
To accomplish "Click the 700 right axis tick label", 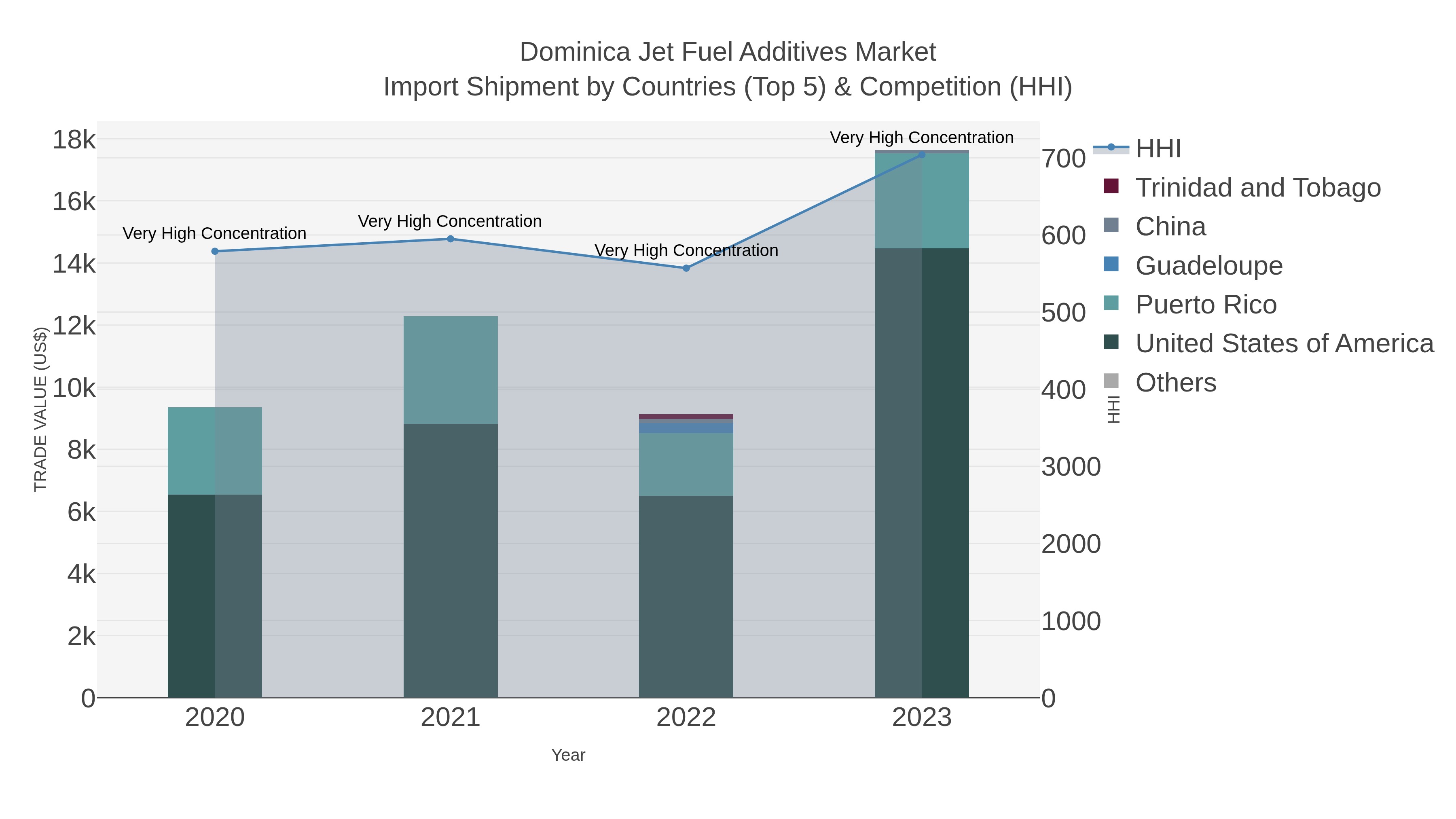I will (x=1064, y=158).
